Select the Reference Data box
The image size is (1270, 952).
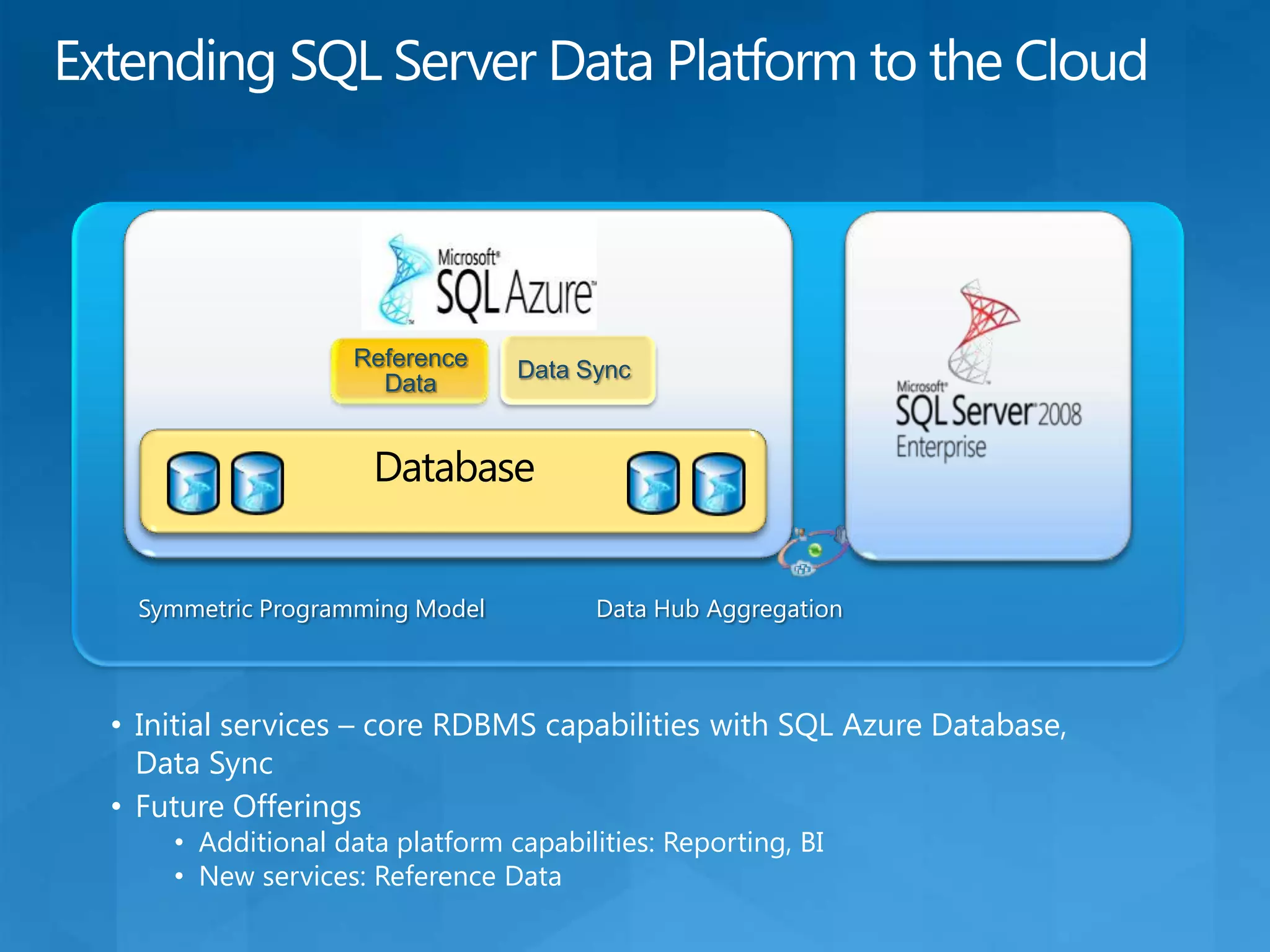(410, 371)
